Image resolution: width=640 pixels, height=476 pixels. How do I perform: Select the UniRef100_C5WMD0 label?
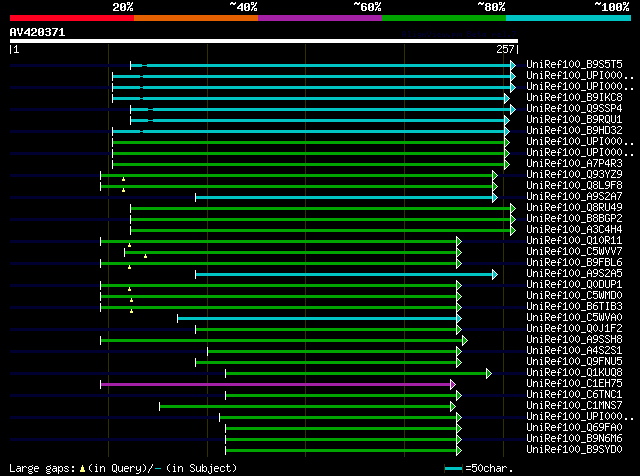tap(574, 296)
